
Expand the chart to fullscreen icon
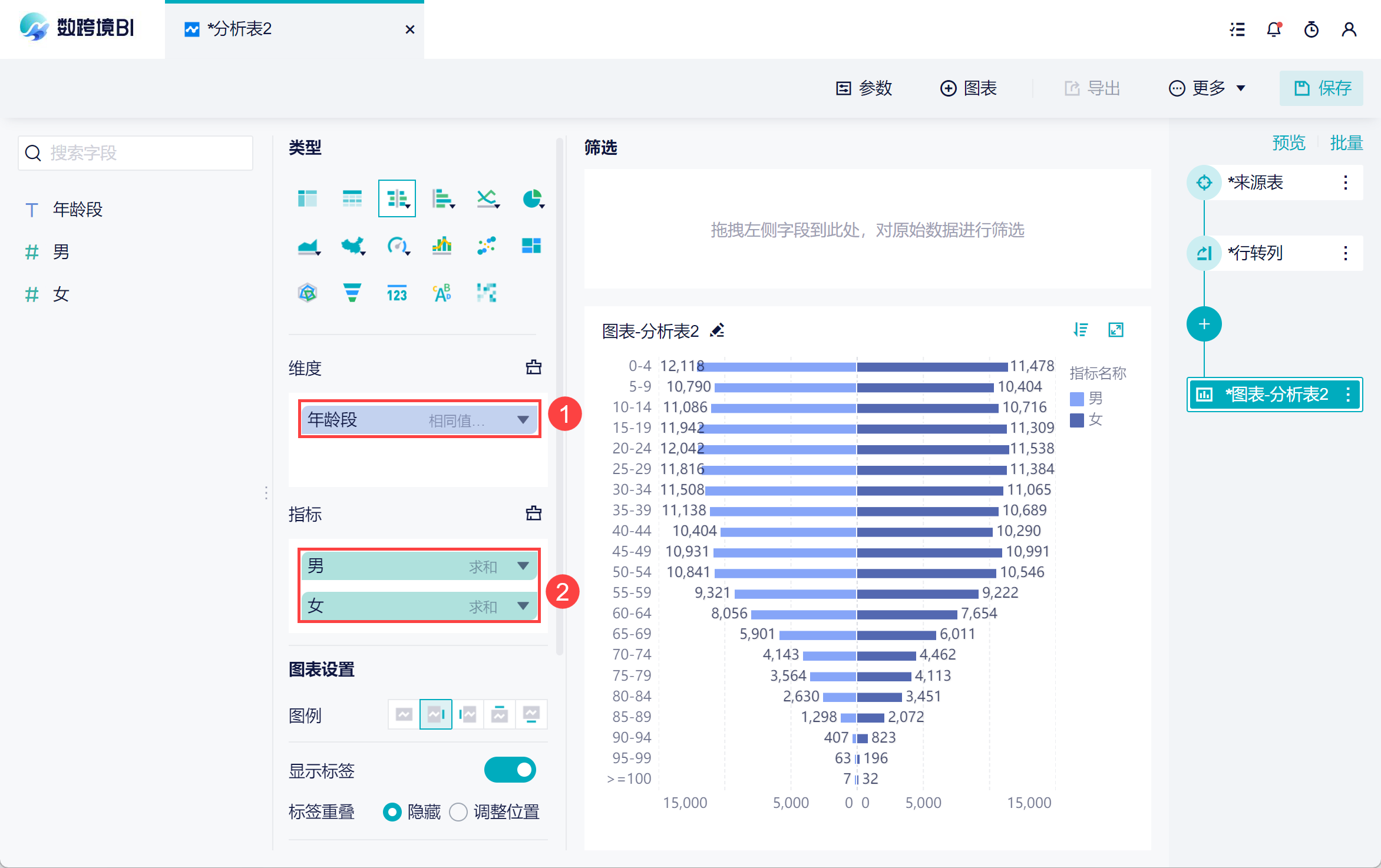point(1116,330)
